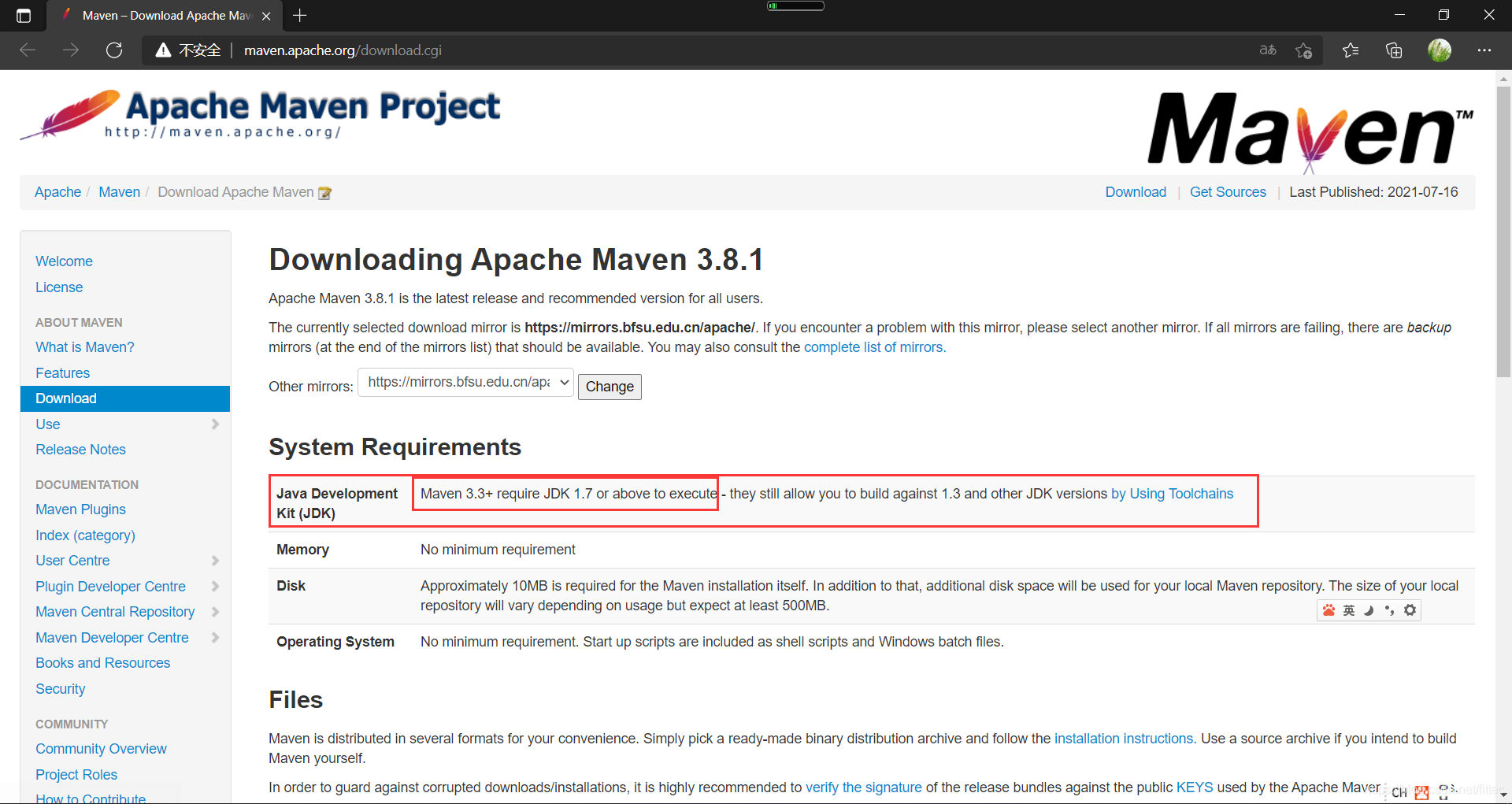Open the KEYS link
This screenshot has height=804, width=1512.
pyautogui.click(x=1195, y=787)
